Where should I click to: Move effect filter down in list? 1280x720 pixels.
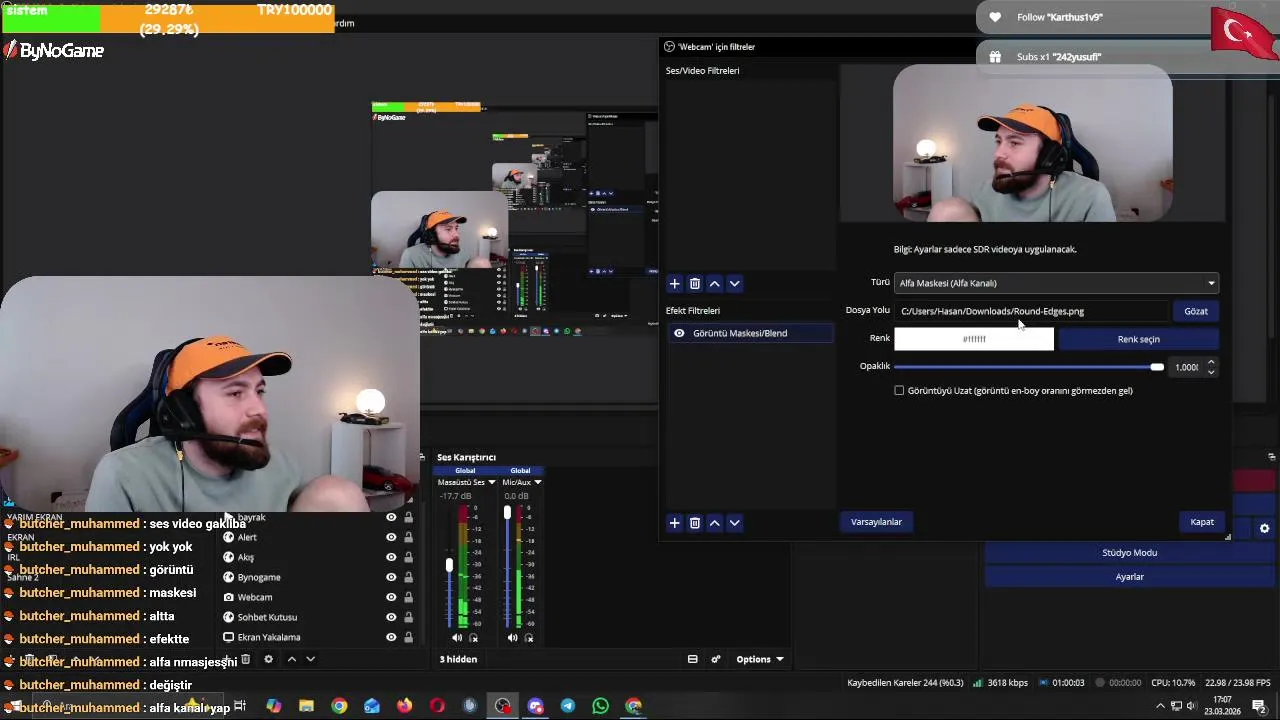(x=734, y=523)
